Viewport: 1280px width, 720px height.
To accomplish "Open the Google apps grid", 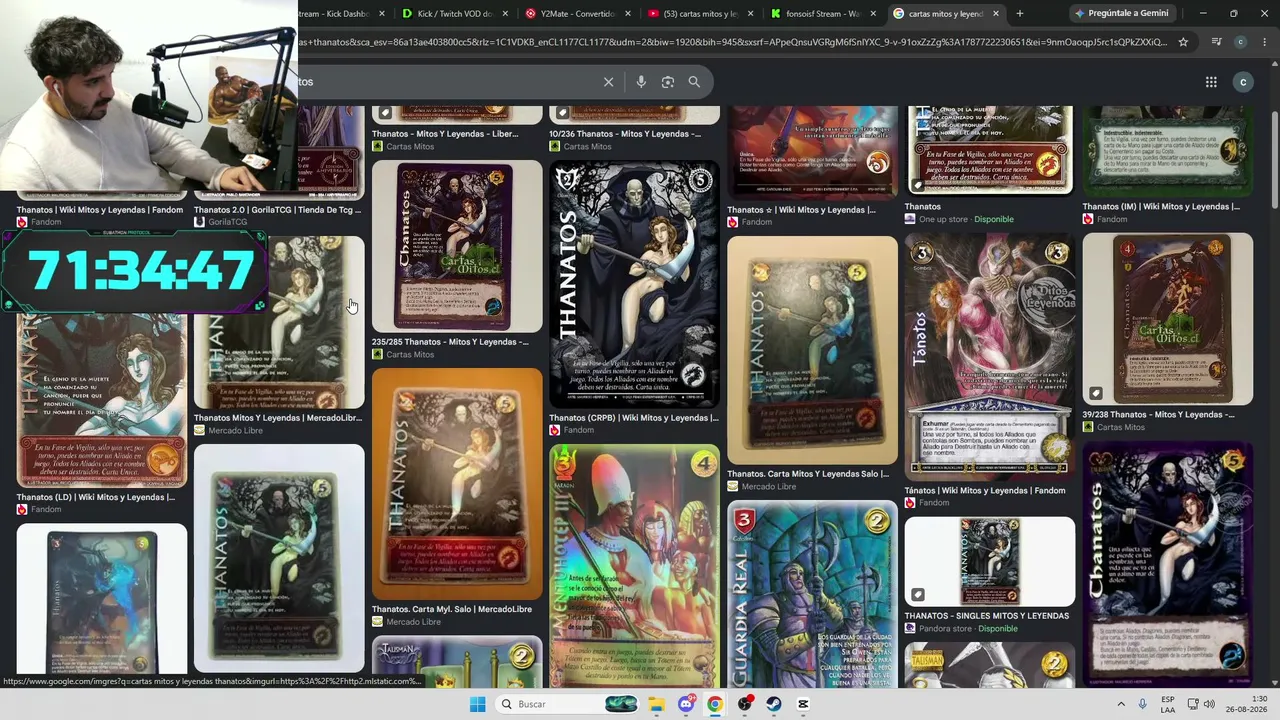I will tap(1211, 82).
